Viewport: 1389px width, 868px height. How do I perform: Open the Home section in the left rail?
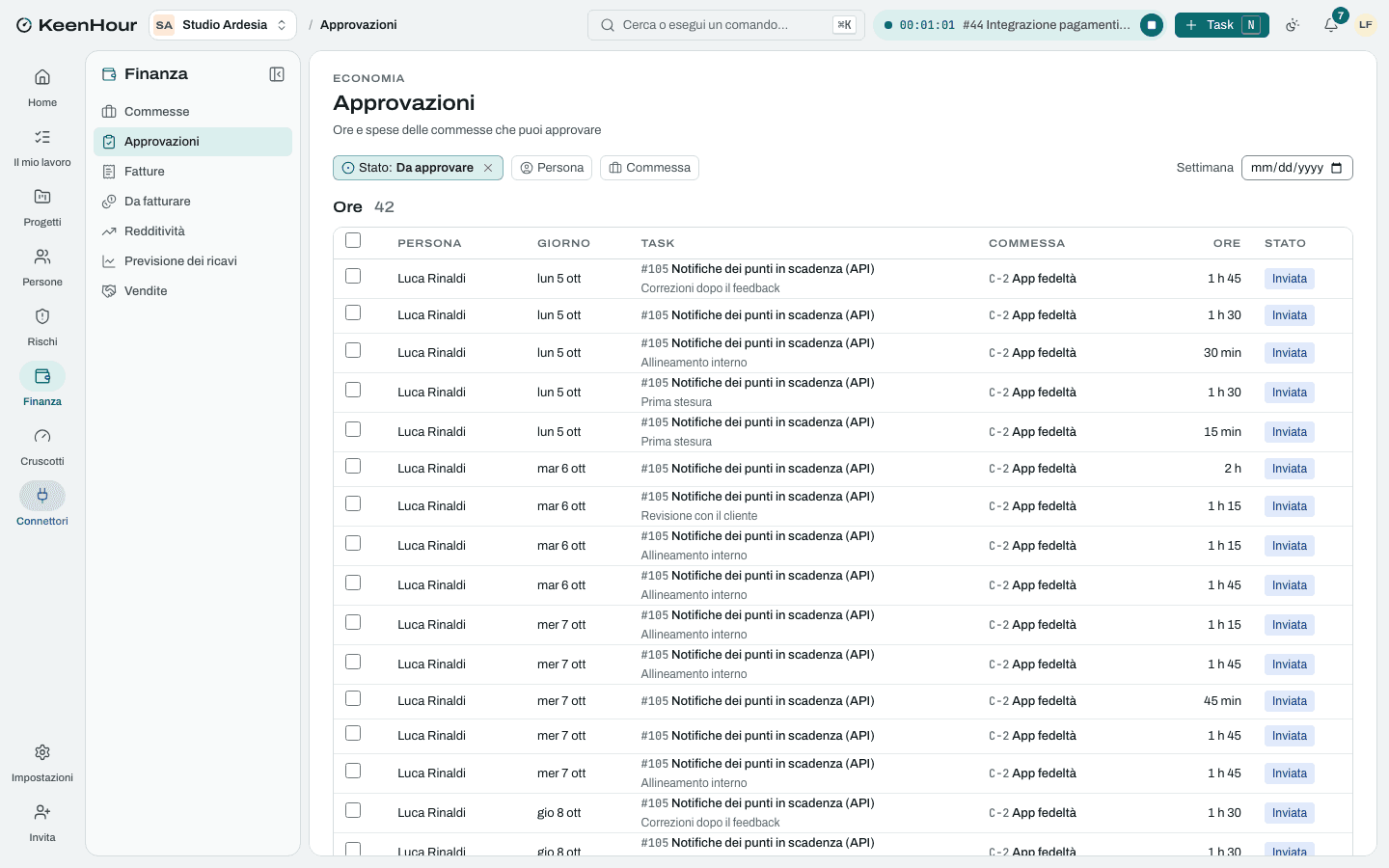(42, 88)
